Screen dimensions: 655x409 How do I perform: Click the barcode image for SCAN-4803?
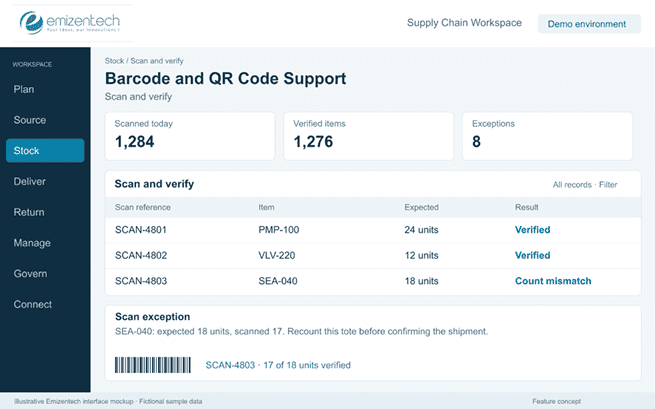pyautogui.click(x=153, y=365)
